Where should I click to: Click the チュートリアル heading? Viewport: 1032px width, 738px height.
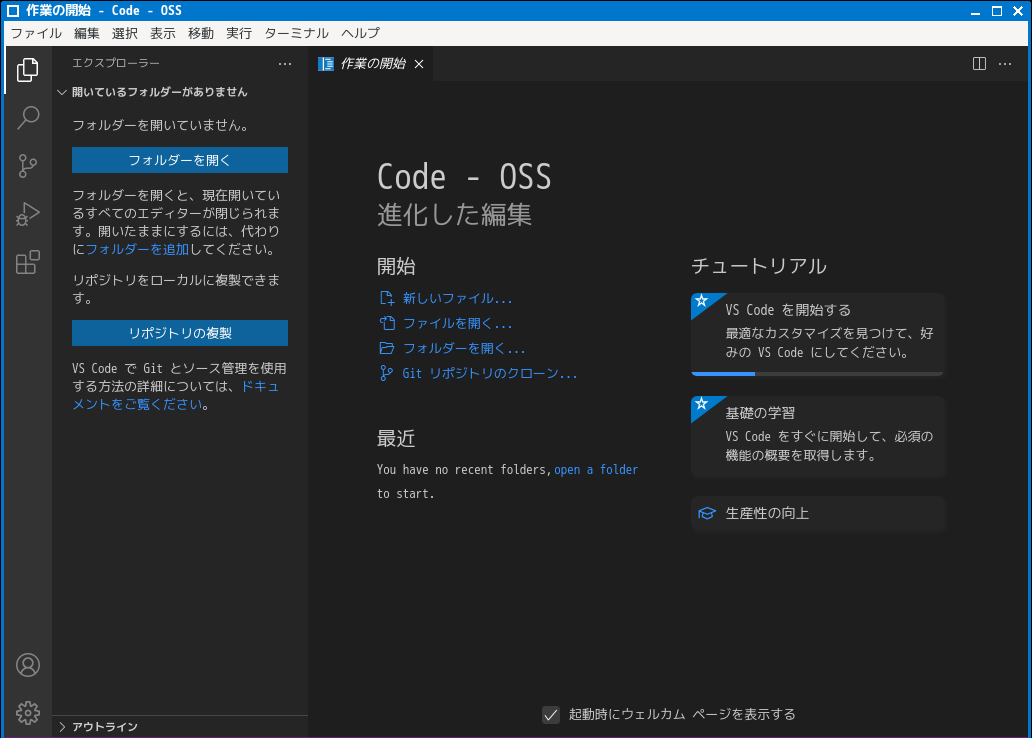click(759, 266)
